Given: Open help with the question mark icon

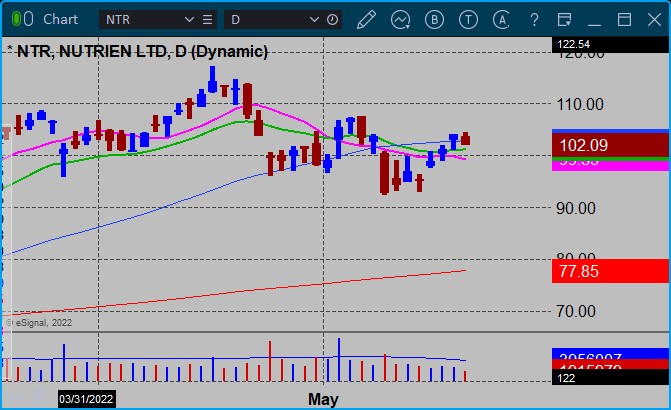Looking at the screenshot, I should click(x=534, y=20).
